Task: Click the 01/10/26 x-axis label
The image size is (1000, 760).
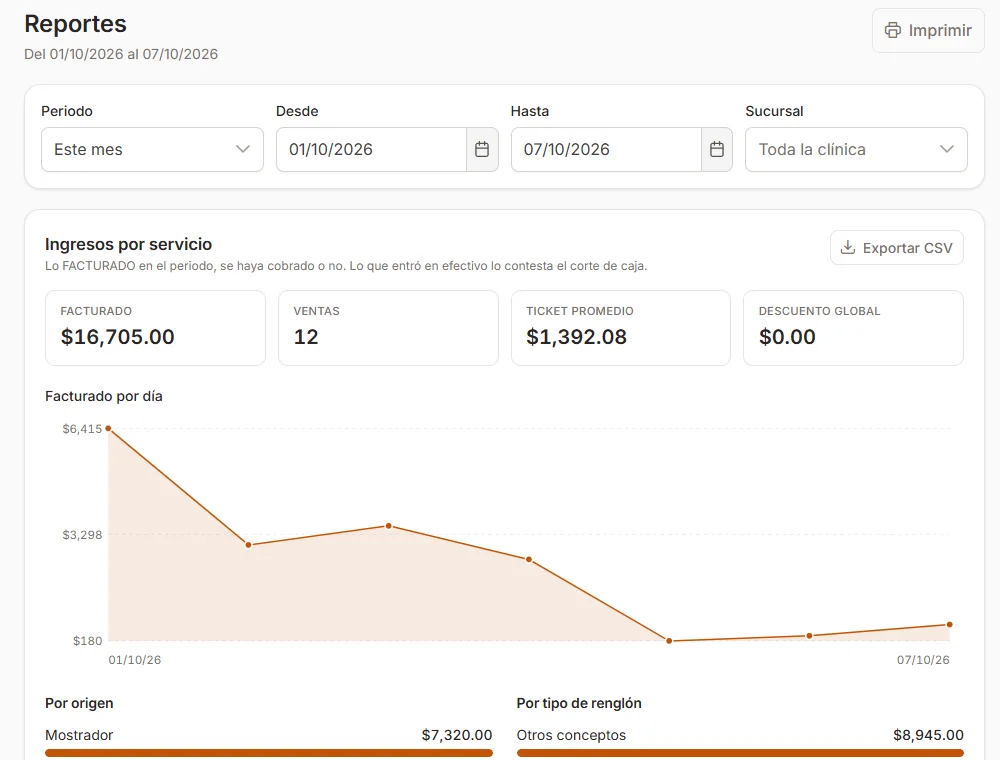Action: click(135, 660)
